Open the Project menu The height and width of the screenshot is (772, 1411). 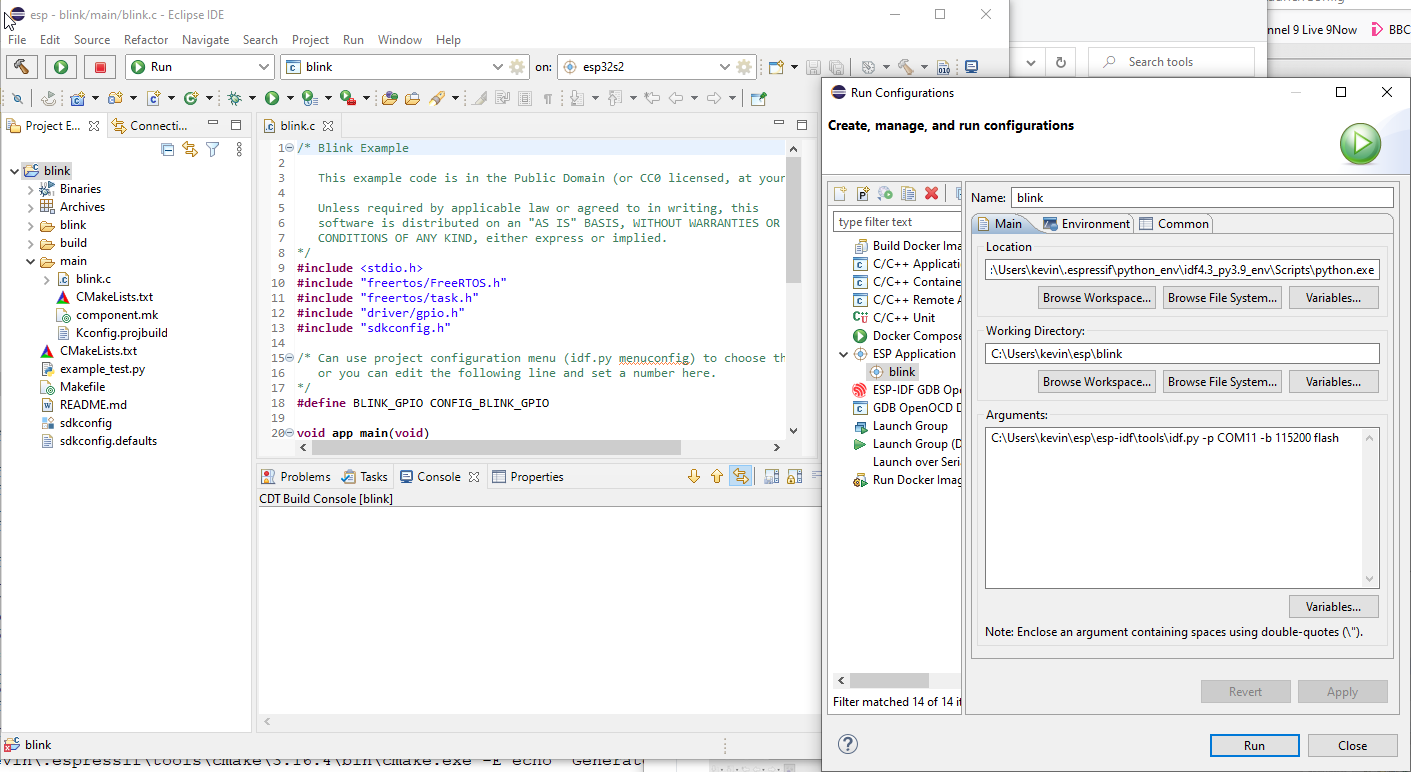click(x=310, y=40)
